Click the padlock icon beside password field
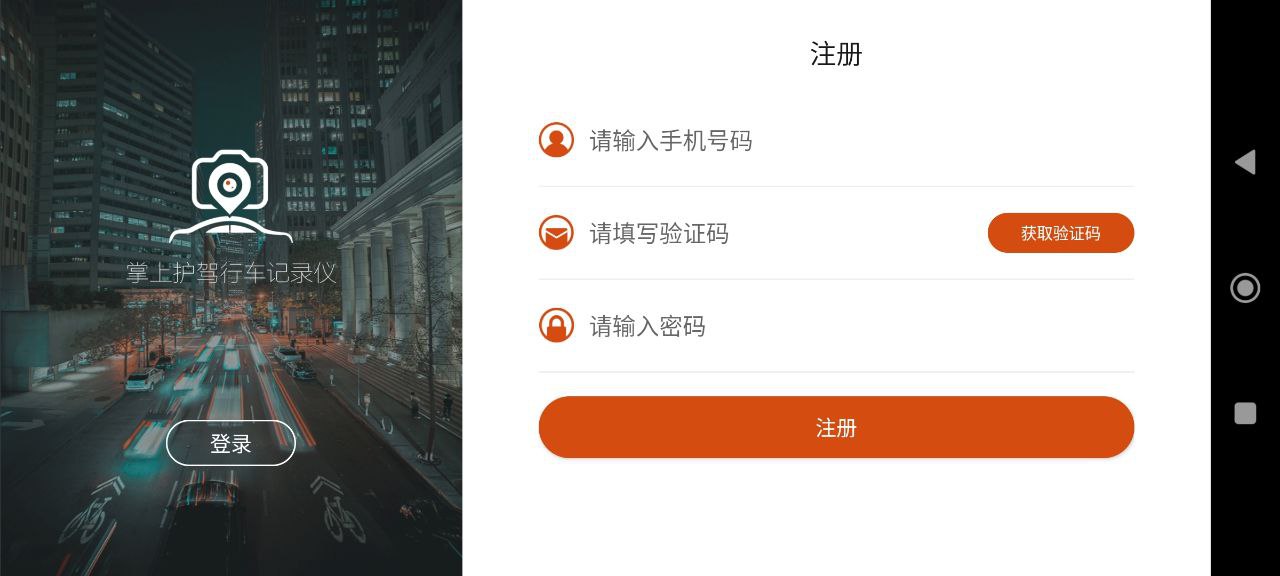The height and width of the screenshot is (576, 1280). (556, 326)
